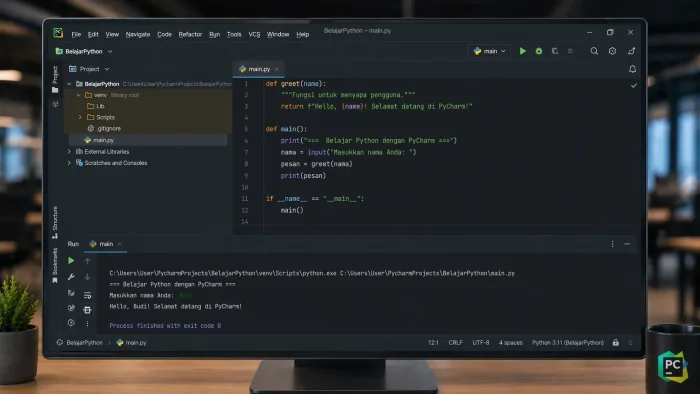The width and height of the screenshot is (700, 394).
Task: Click BelajarPython breadcrumb in status bar
Action: [x=84, y=343]
